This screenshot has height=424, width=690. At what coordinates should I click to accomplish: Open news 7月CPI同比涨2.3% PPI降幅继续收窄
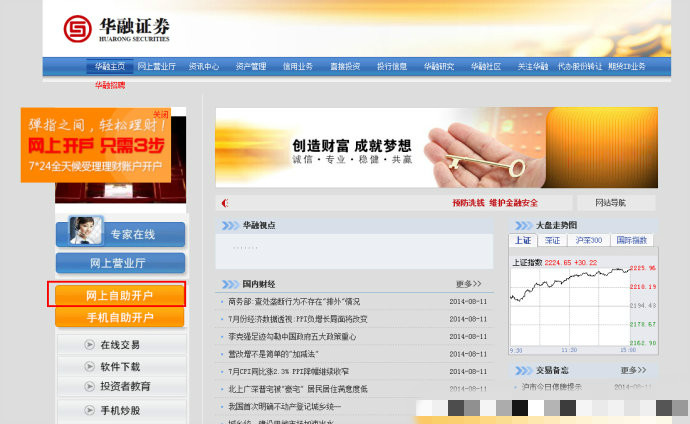tap(289, 372)
